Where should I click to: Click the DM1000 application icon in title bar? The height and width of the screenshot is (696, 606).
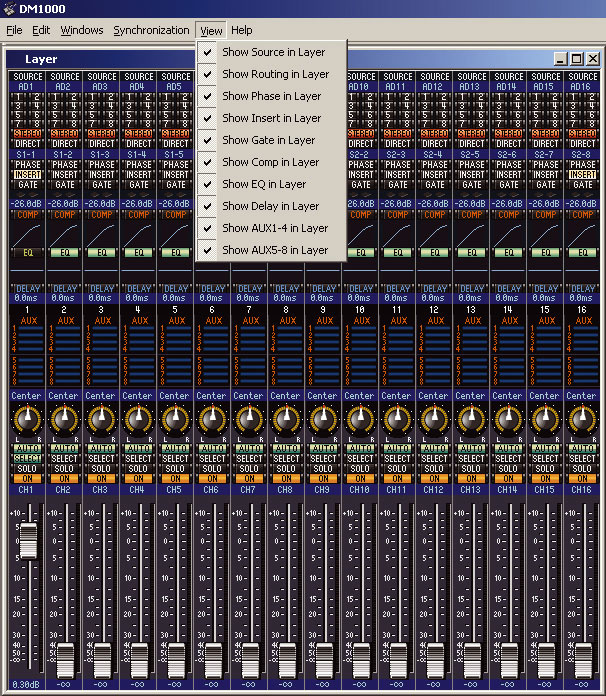(9, 8)
